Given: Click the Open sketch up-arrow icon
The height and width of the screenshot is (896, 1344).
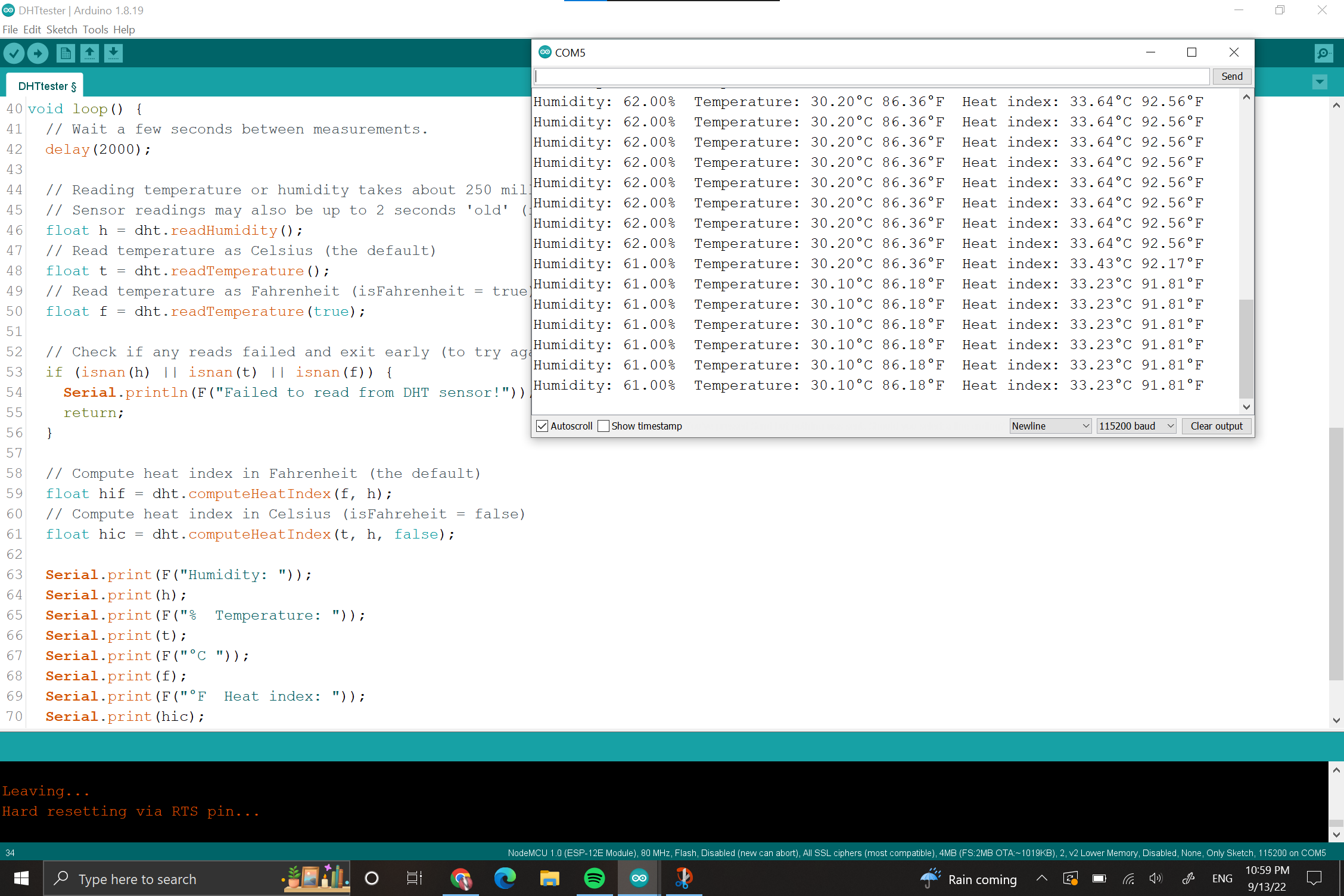Looking at the screenshot, I should (x=89, y=54).
